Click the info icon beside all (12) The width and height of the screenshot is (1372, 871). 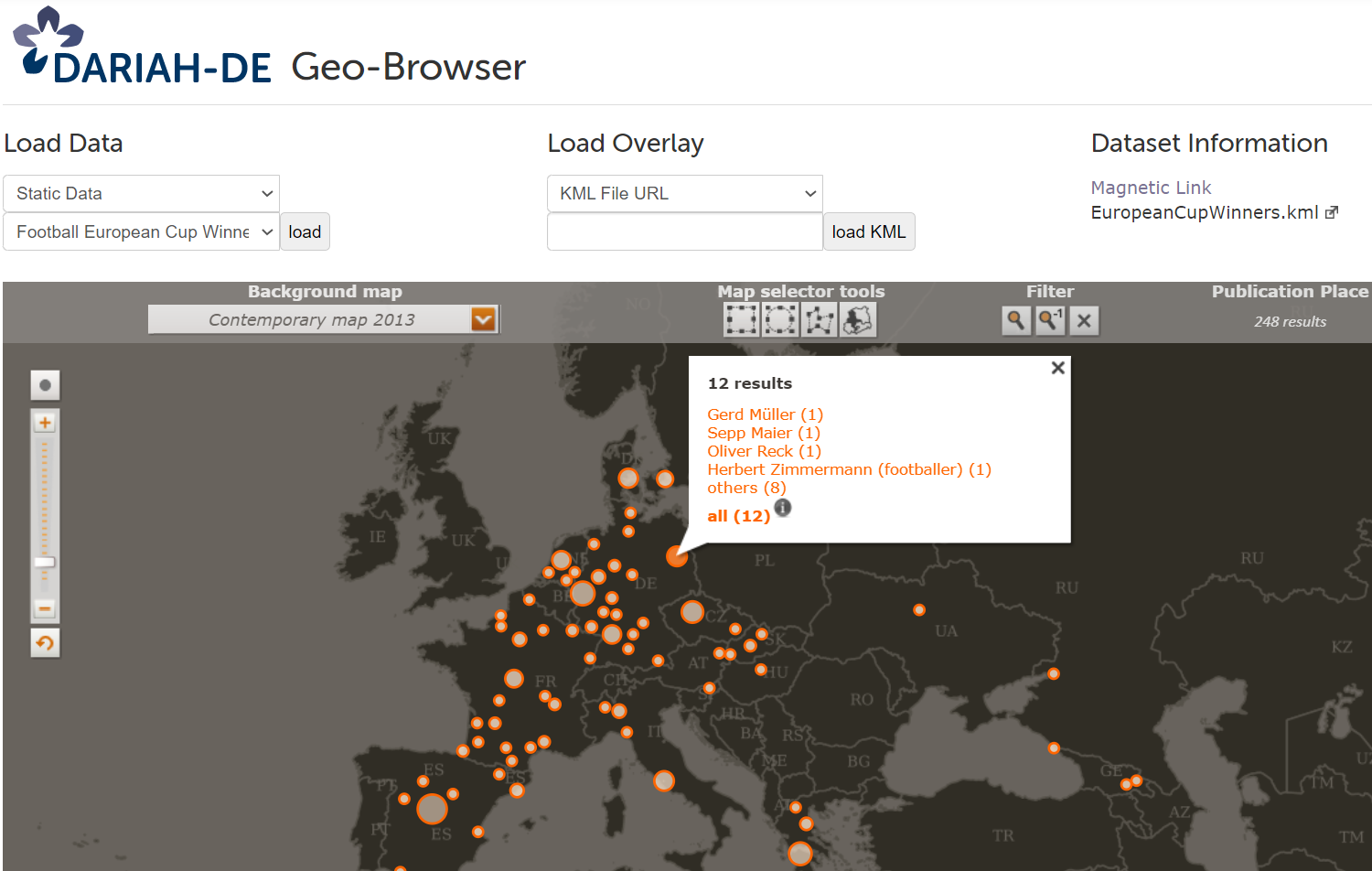[782, 508]
